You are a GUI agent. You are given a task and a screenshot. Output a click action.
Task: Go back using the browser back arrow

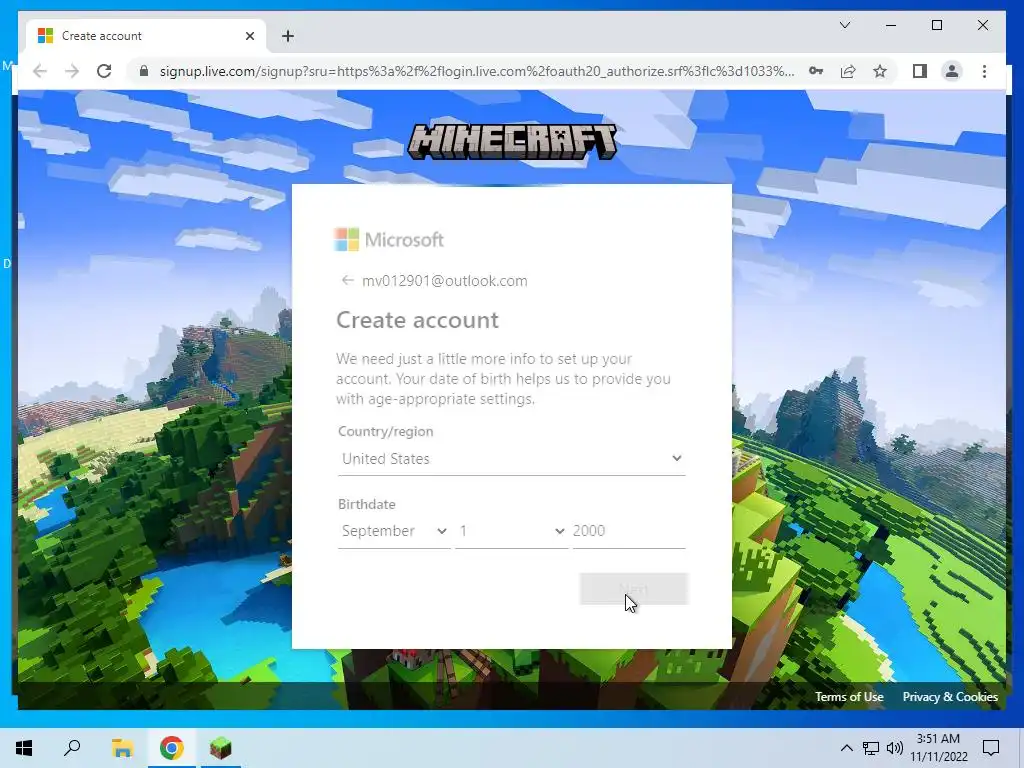[x=40, y=71]
